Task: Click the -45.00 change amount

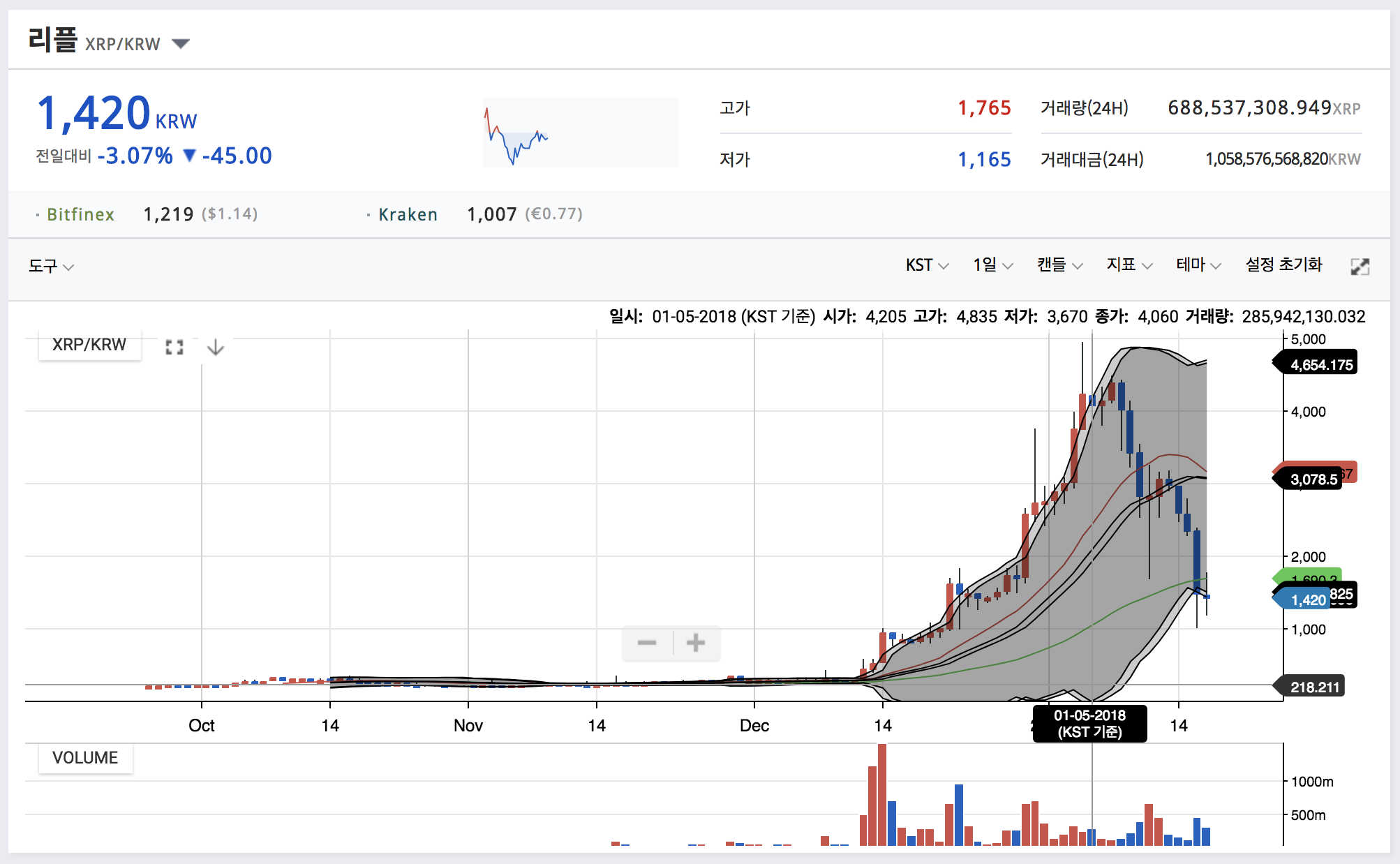Action: (237, 156)
